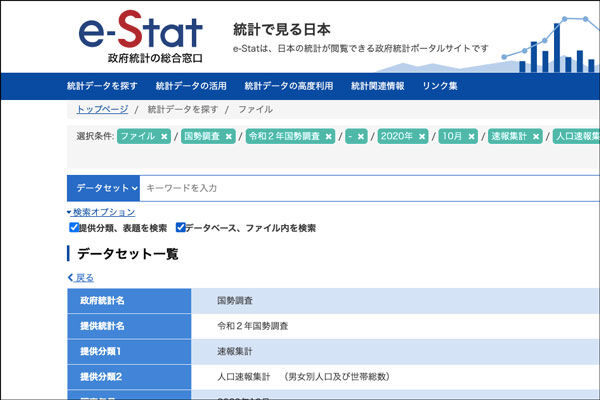Open the 統計データを探す menu
Viewport: 600px width, 400px height.
[102, 86]
